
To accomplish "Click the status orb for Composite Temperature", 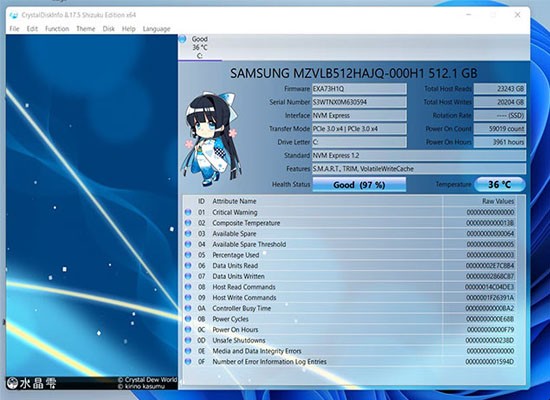I will pos(188,223).
